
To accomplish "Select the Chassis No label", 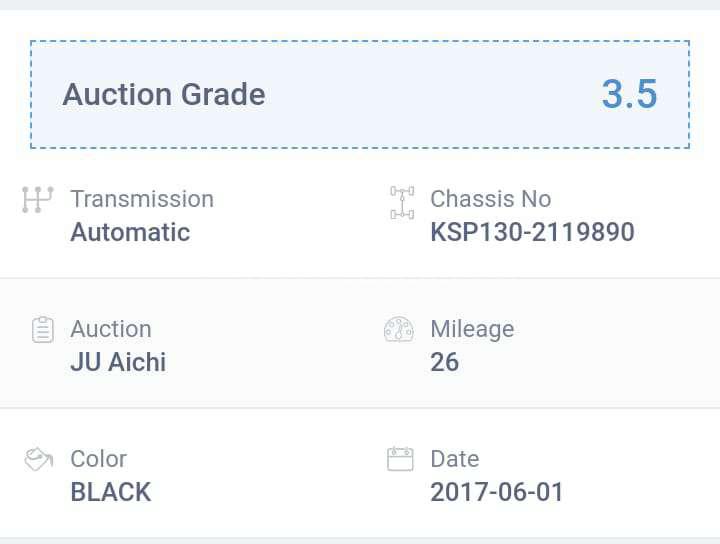I will click(490, 199).
